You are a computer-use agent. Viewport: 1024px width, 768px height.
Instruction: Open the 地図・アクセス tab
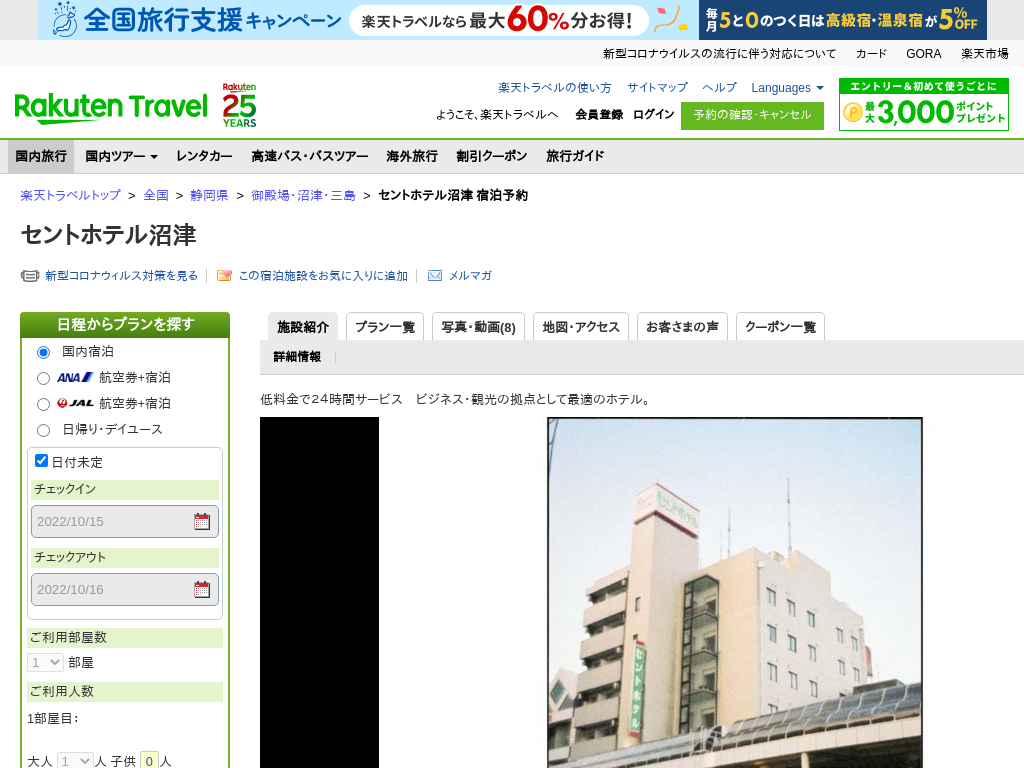tap(581, 327)
